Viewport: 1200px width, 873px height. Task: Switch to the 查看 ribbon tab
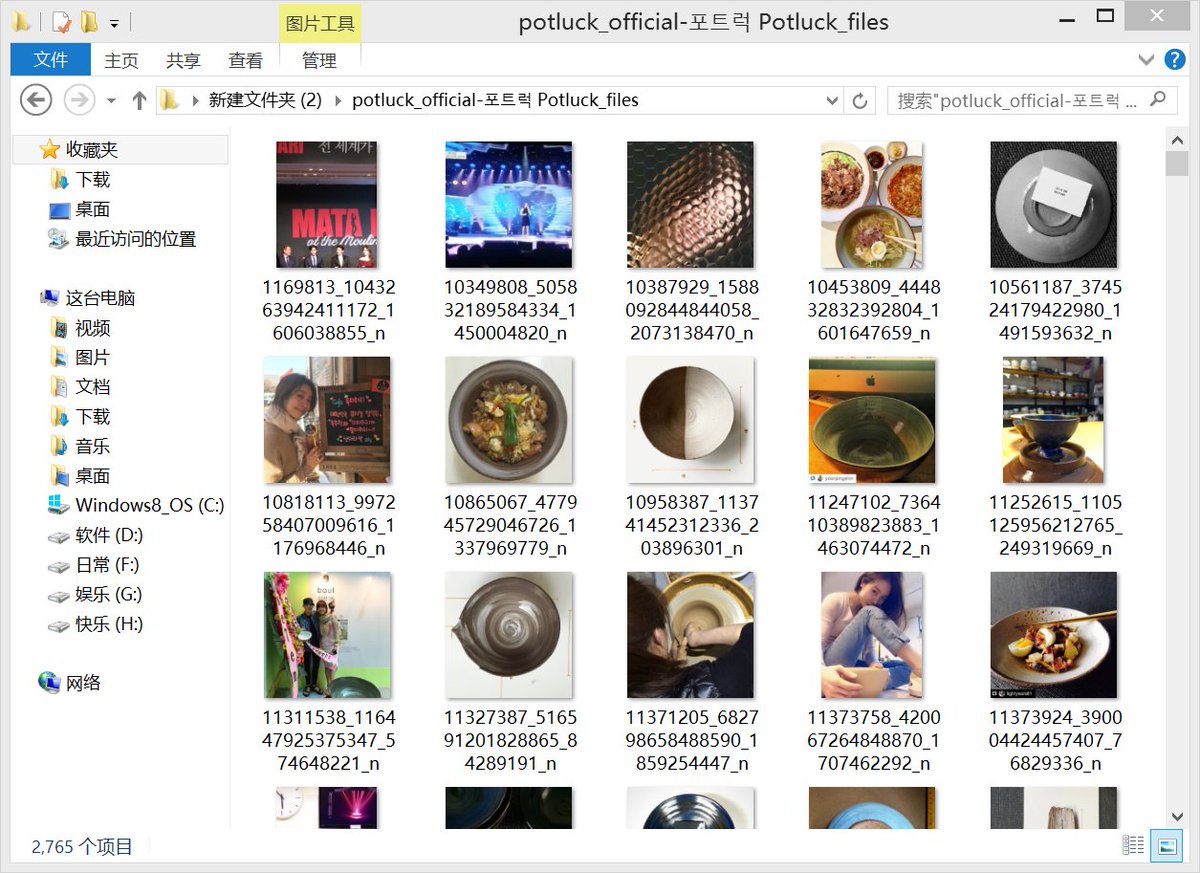(245, 60)
